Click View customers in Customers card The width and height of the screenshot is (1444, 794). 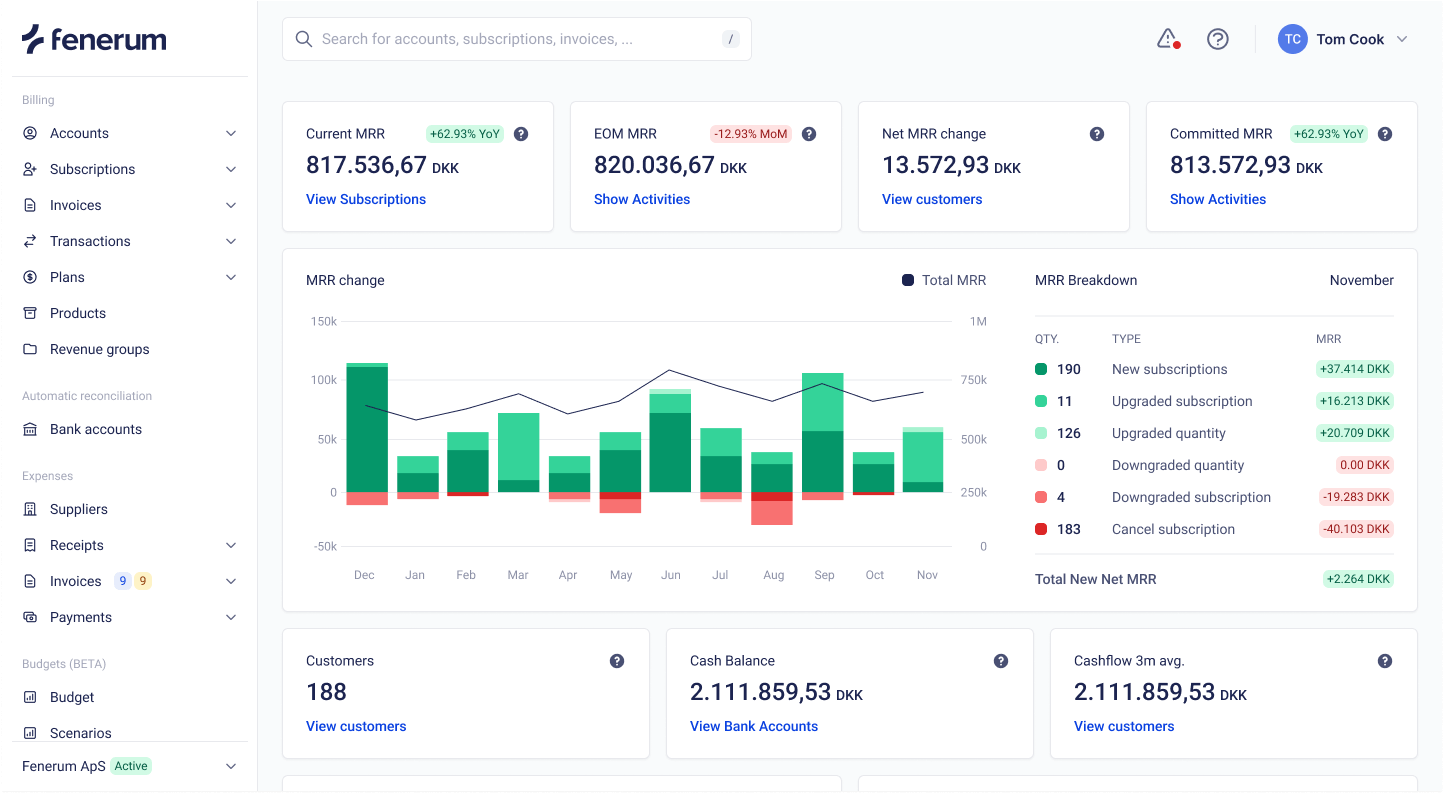356,726
